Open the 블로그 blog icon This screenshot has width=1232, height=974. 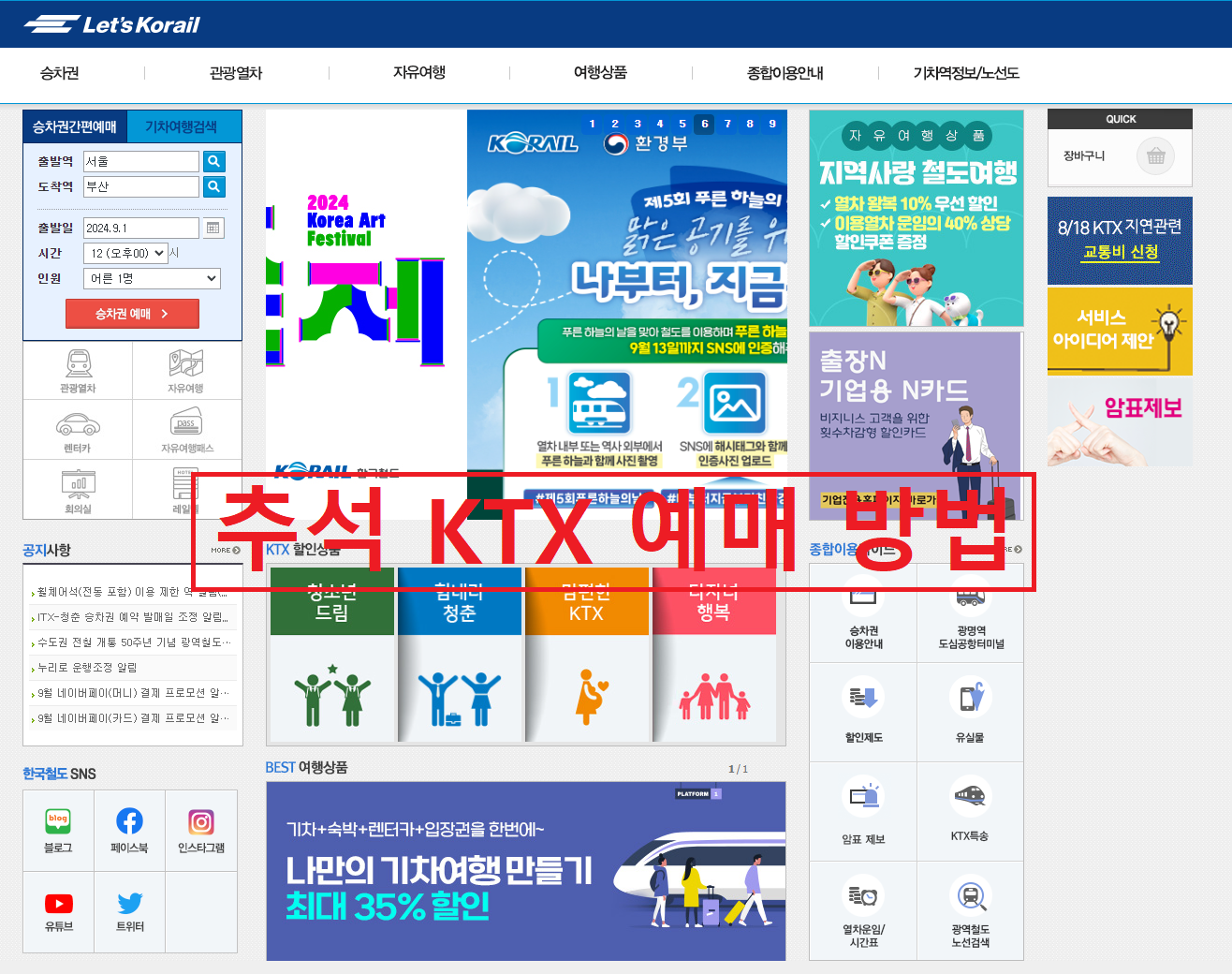(x=58, y=821)
